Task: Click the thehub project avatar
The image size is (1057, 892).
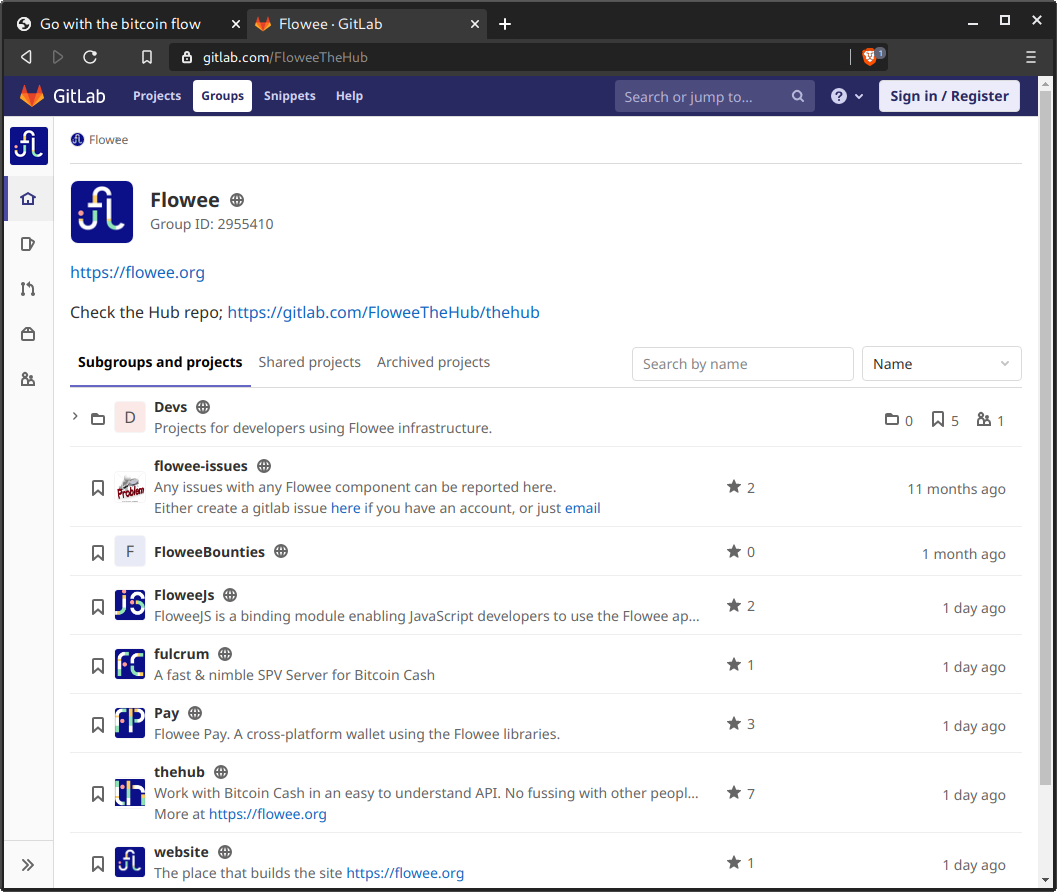Action: pos(130,792)
